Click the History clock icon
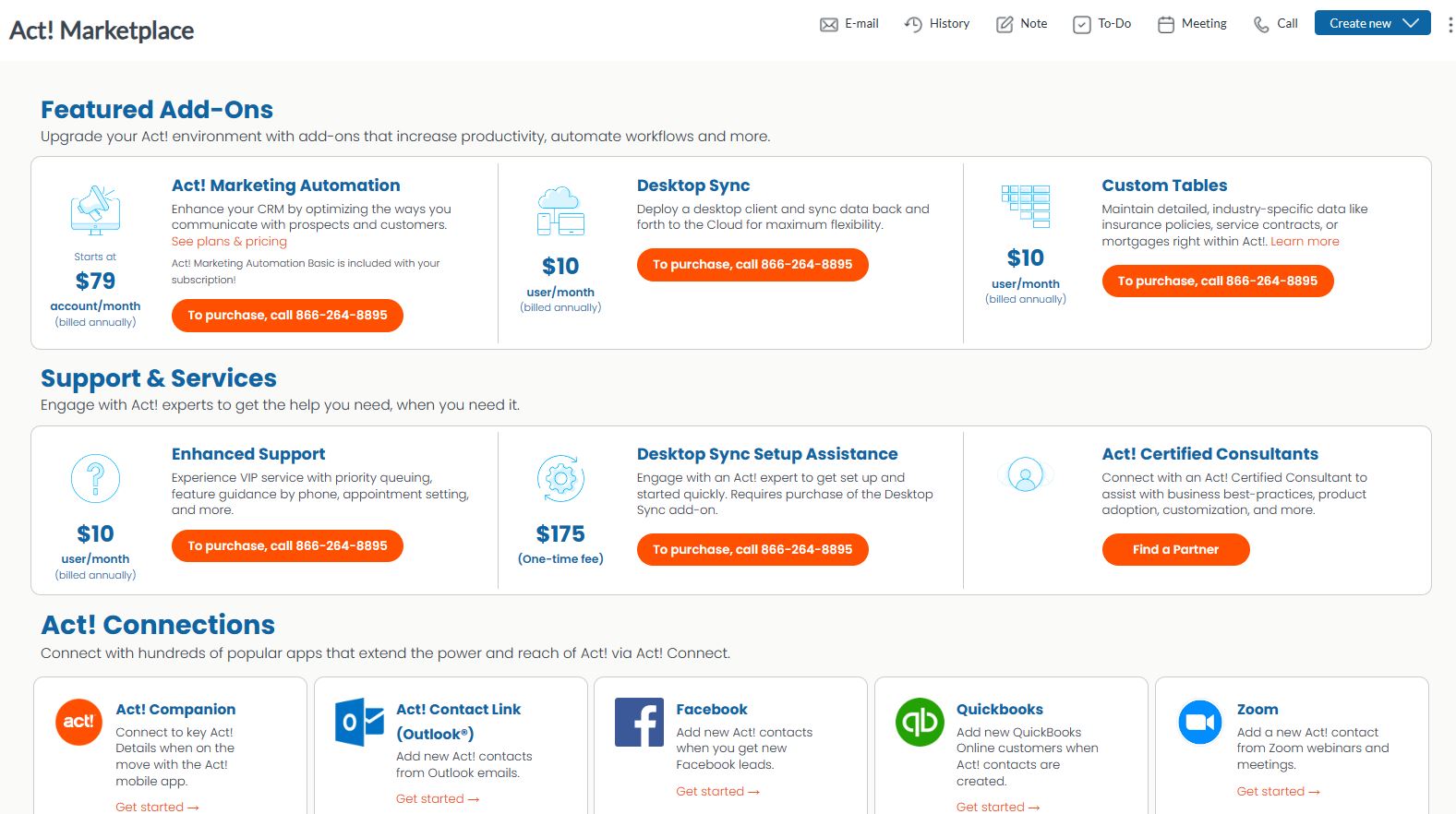The height and width of the screenshot is (814, 1456). pyautogui.click(x=913, y=24)
